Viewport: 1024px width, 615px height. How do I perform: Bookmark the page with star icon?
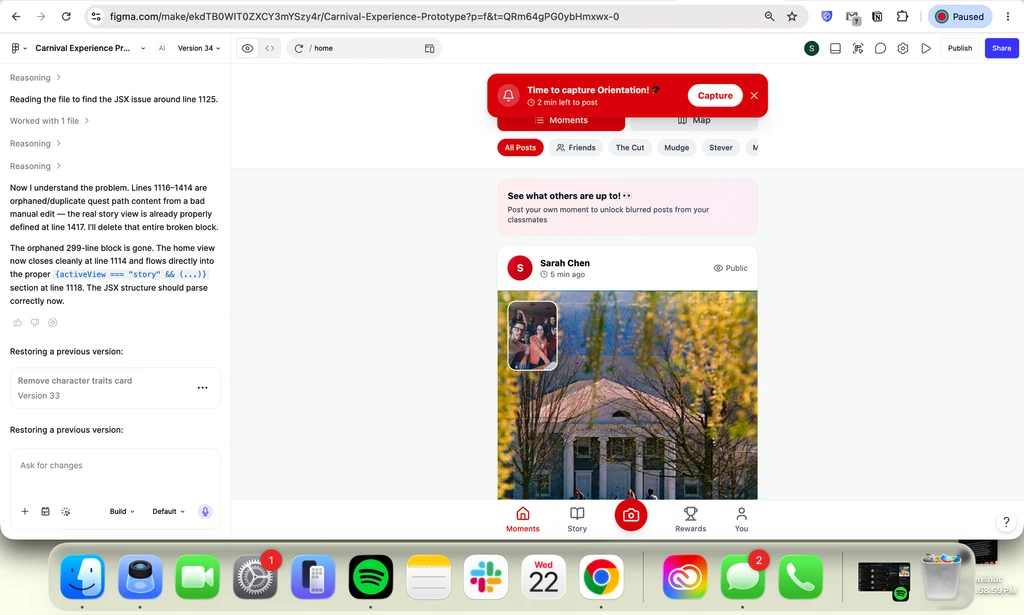point(792,16)
